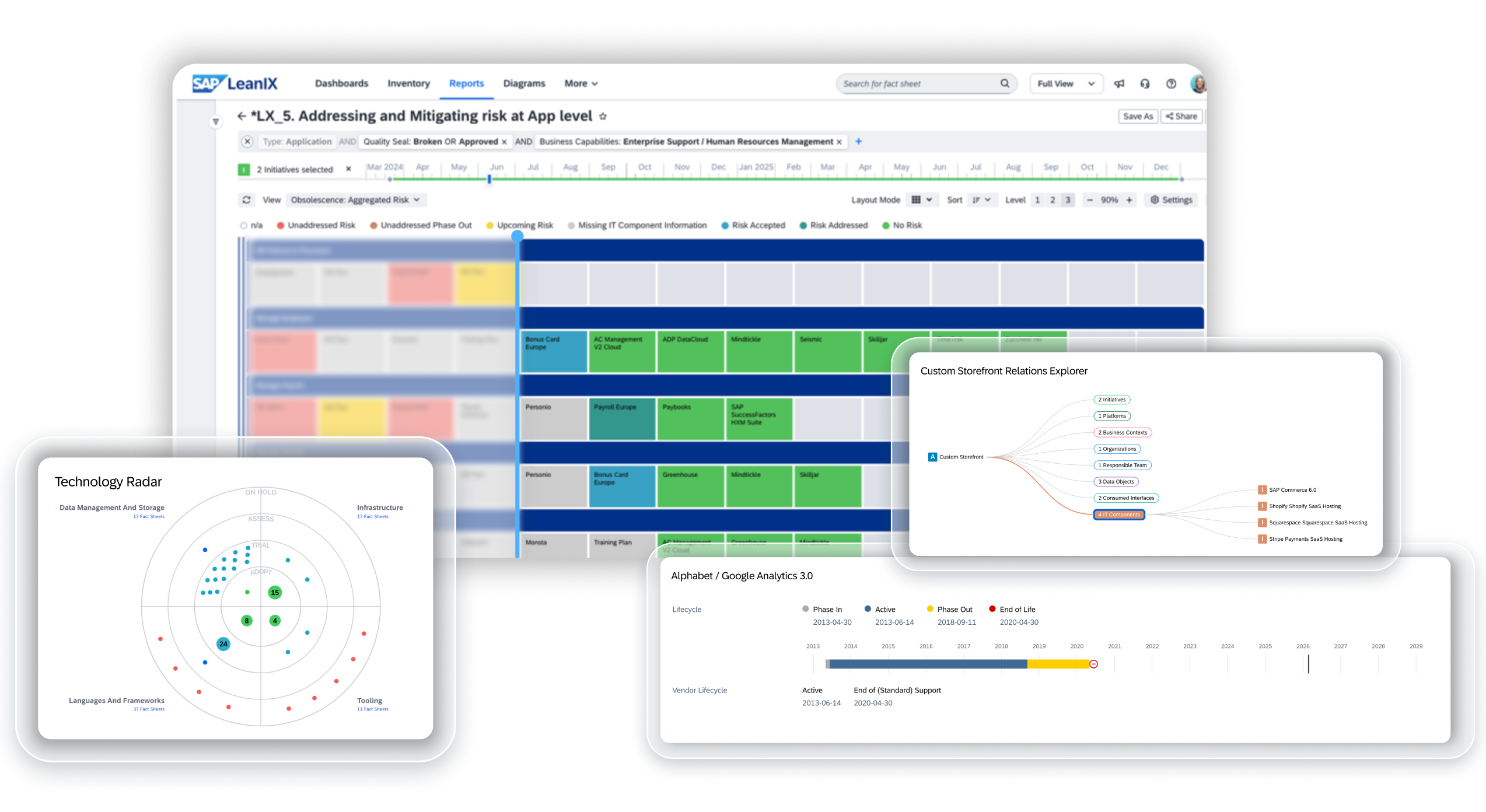Open the Diagrams tab
This screenshot has width=1486, height=812.
pos(524,84)
